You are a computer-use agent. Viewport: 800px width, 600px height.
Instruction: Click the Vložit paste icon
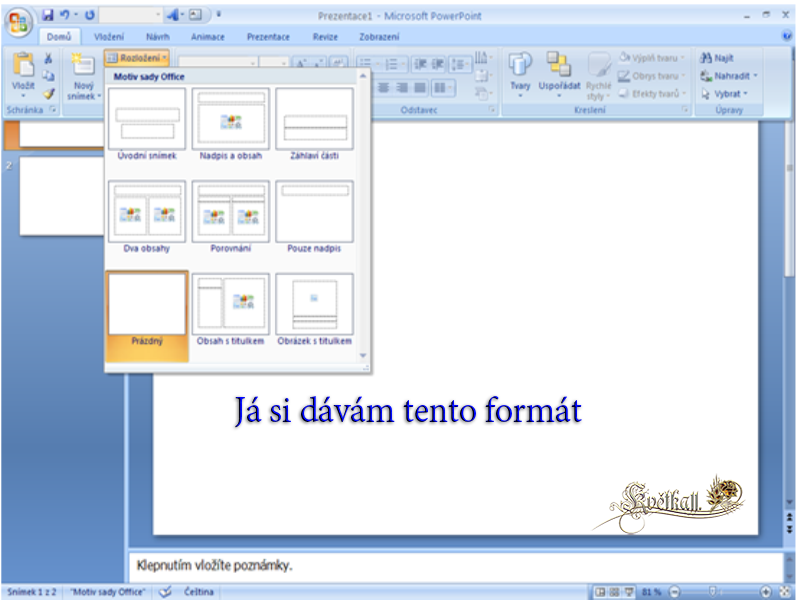pos(23,64)
